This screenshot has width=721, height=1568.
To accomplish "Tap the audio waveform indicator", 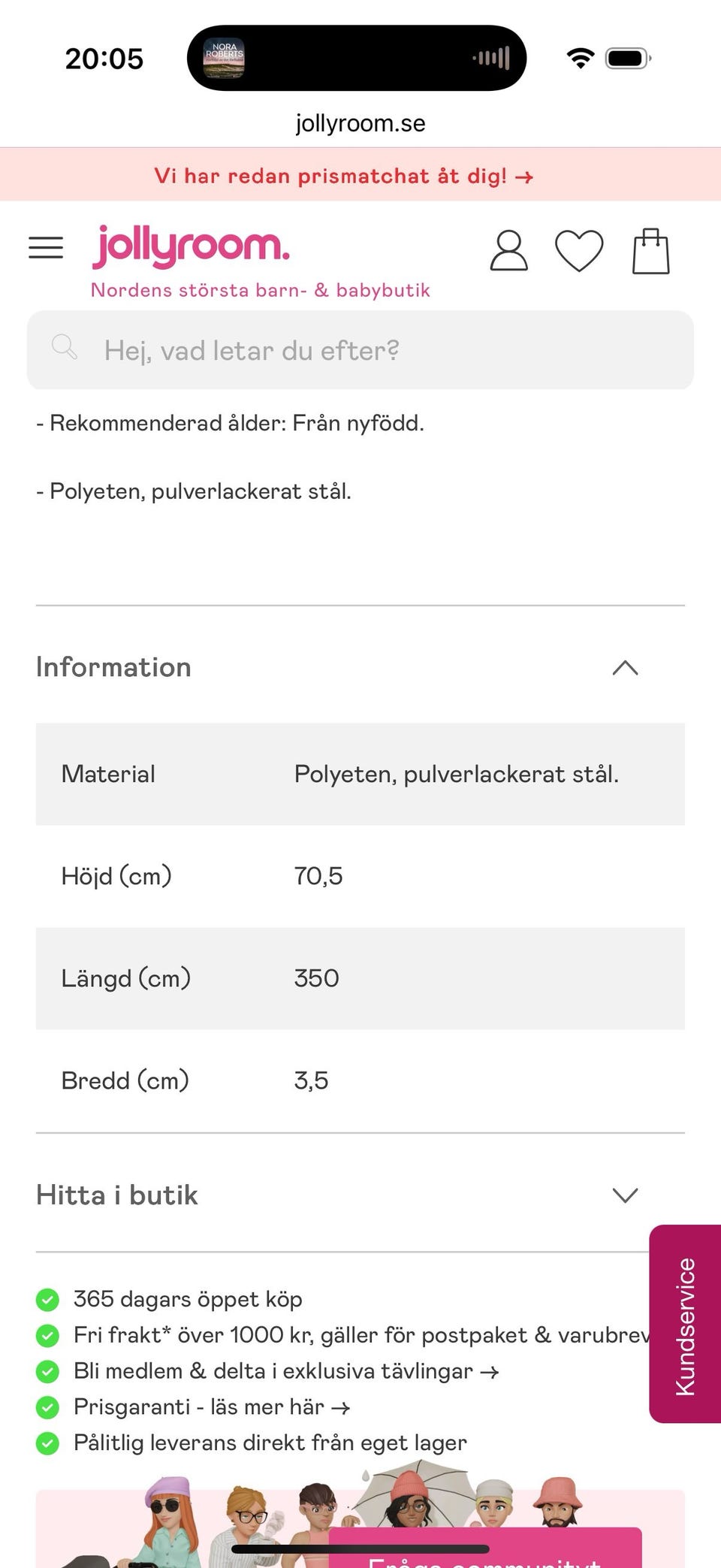I will tap(492, 58).
